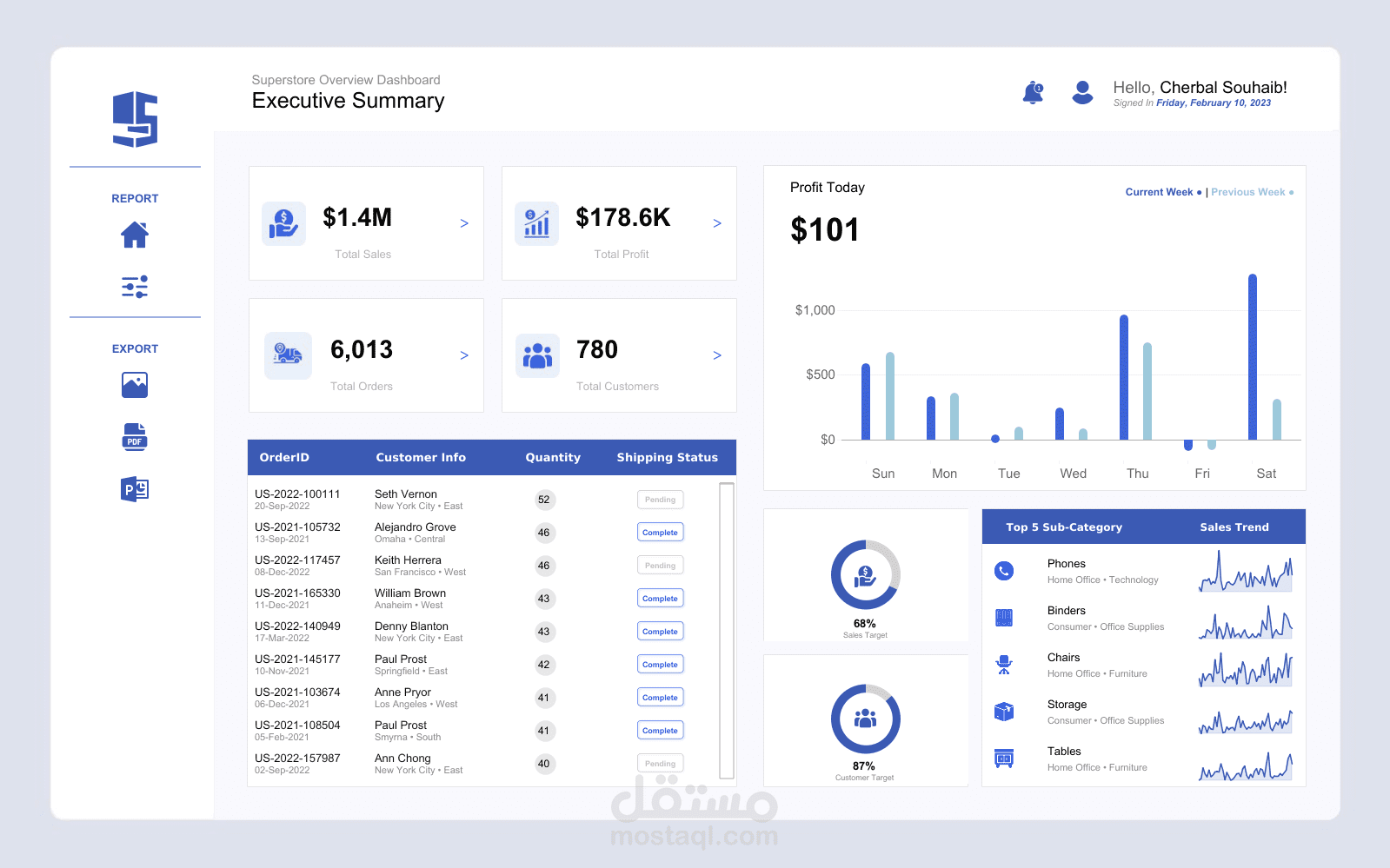Export dashboard as PDF icon

coord(135,437)
